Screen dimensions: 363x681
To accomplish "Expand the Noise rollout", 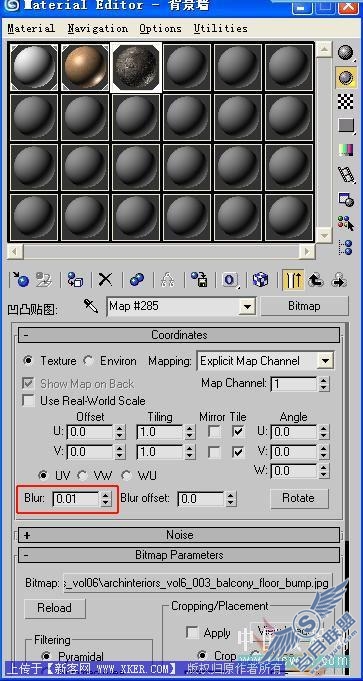I will tap(179, 535).
